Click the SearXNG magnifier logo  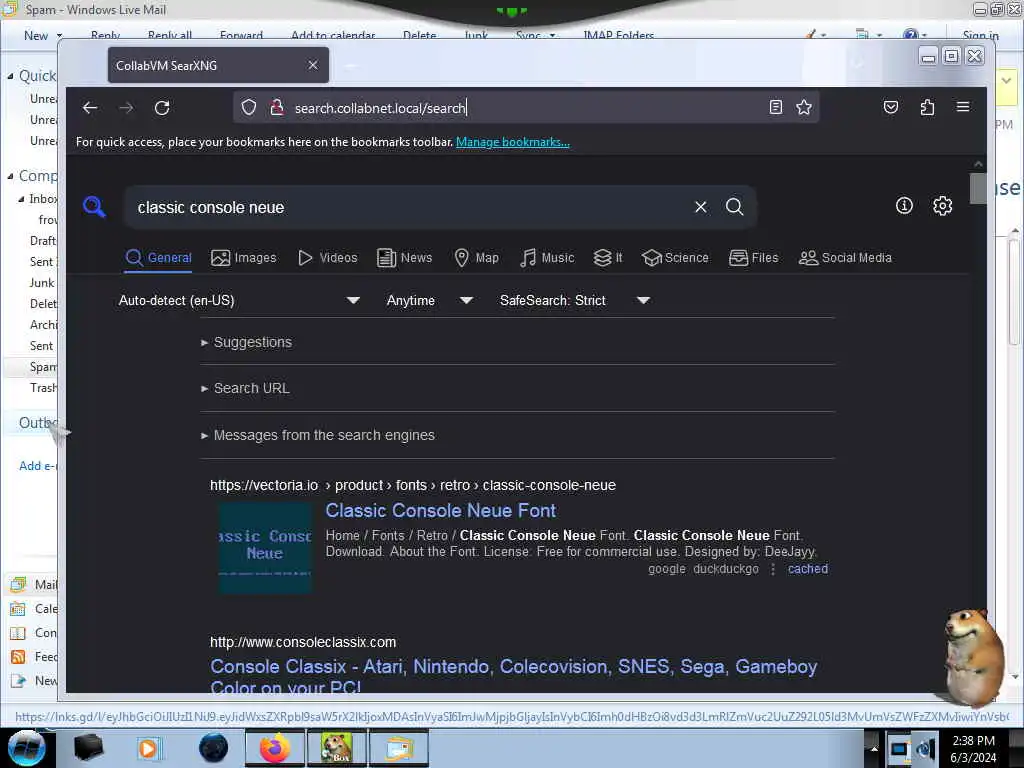tap(94, 206)
